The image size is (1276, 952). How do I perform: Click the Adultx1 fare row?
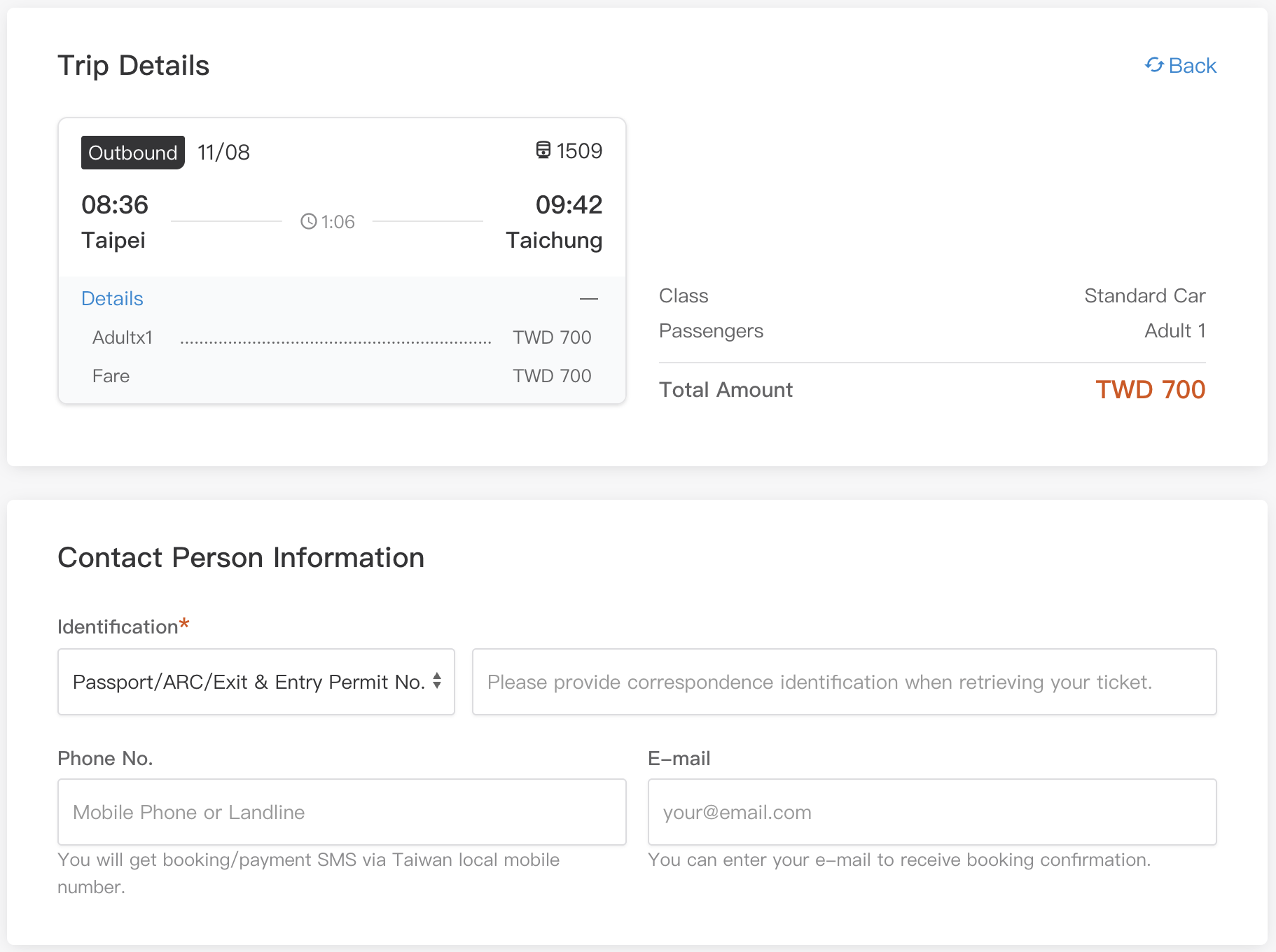[123, 338]
